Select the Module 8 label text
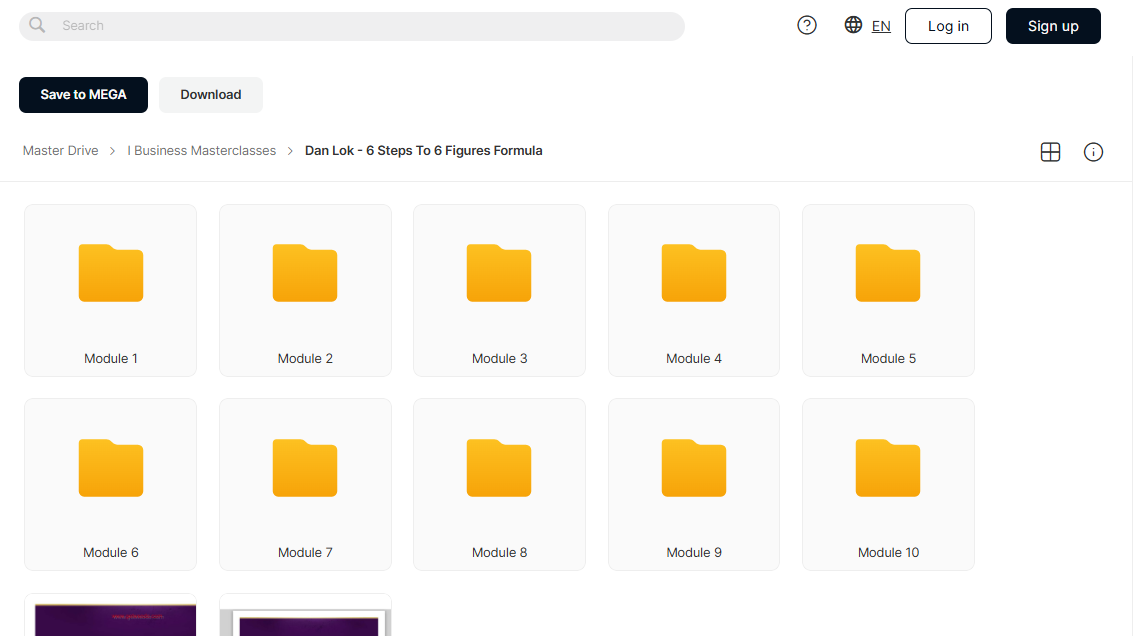 (x=499, y=552)
